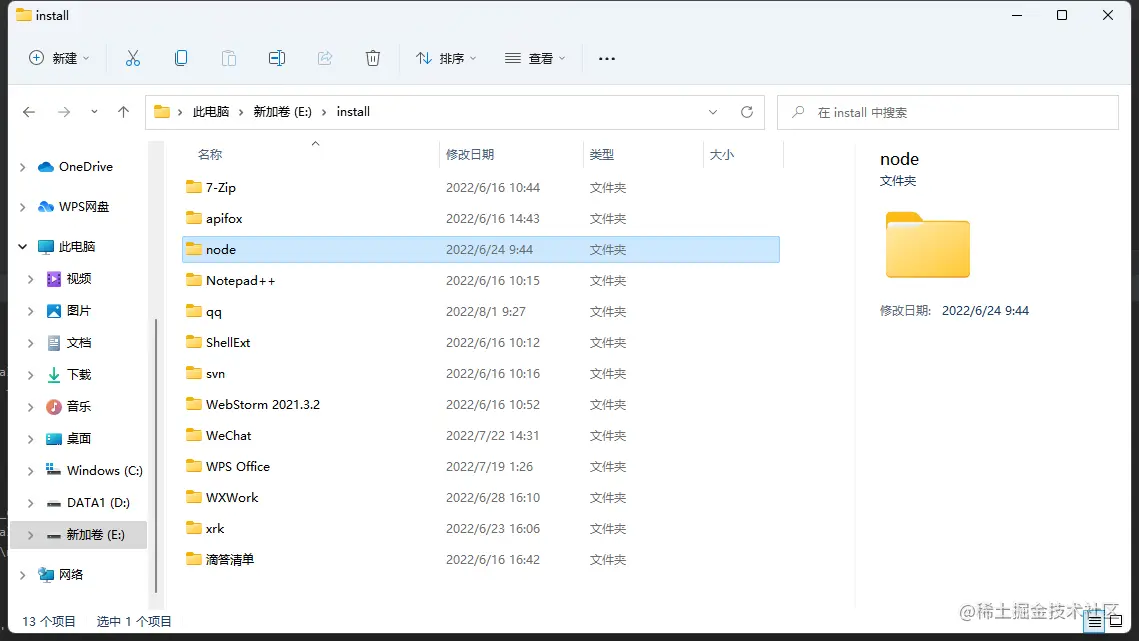Click the Share icon in toolbar

325,58
